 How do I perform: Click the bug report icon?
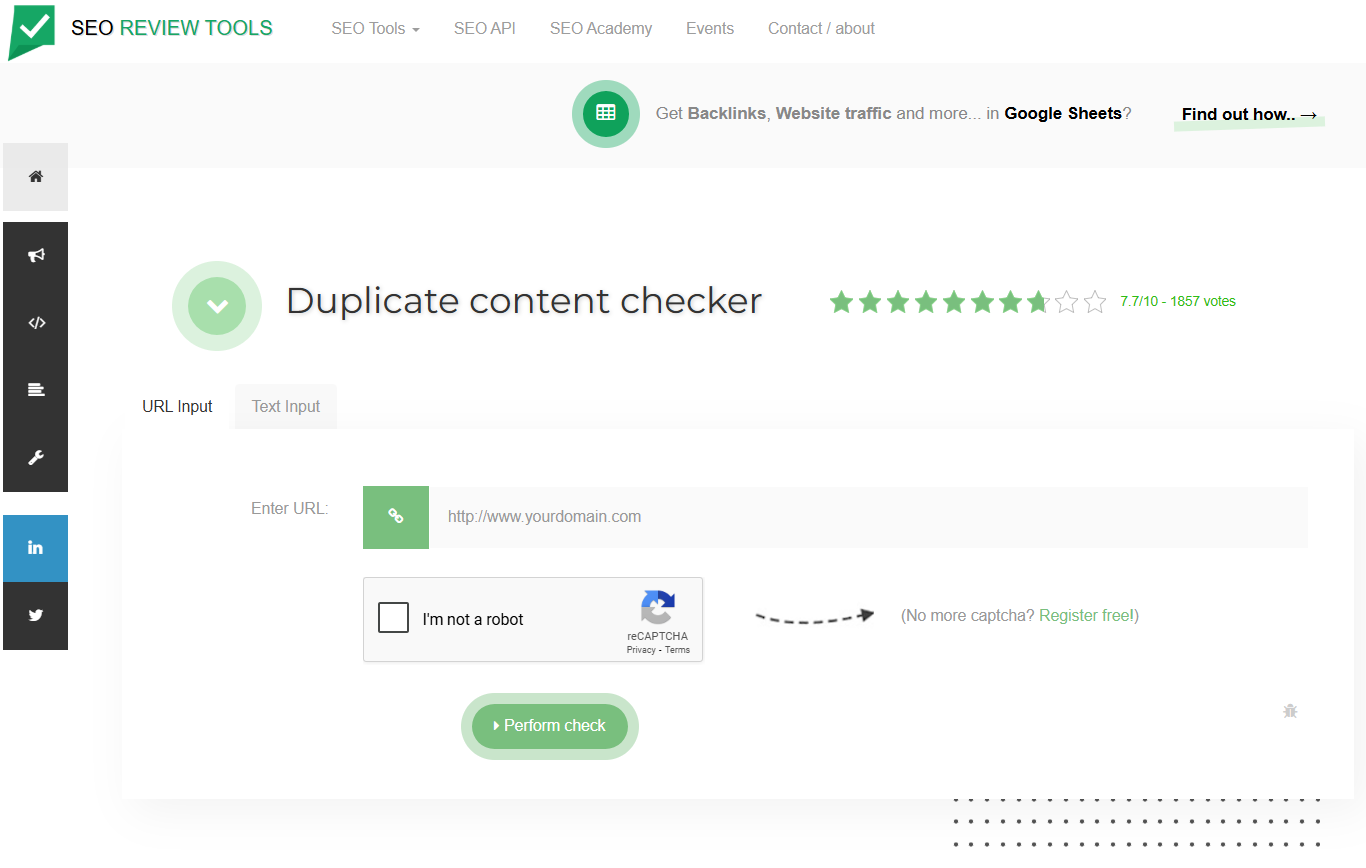[1290, 711]
